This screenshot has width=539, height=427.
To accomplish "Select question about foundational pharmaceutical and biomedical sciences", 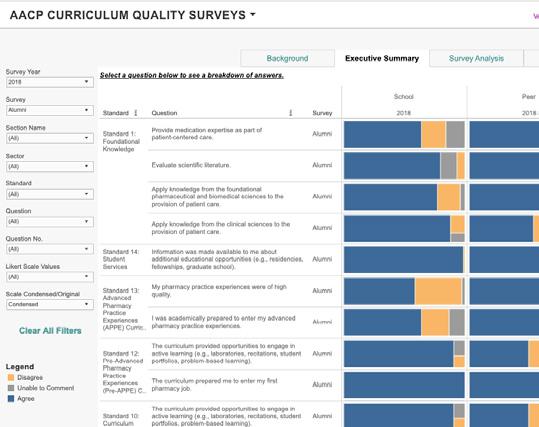I will [x=217, y=197].
